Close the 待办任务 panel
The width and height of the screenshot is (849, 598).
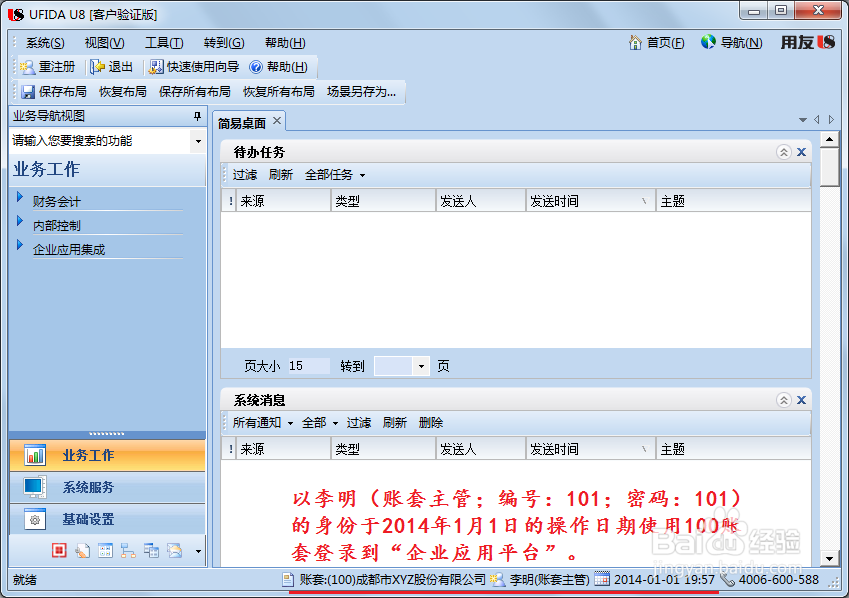coord(802,152)
